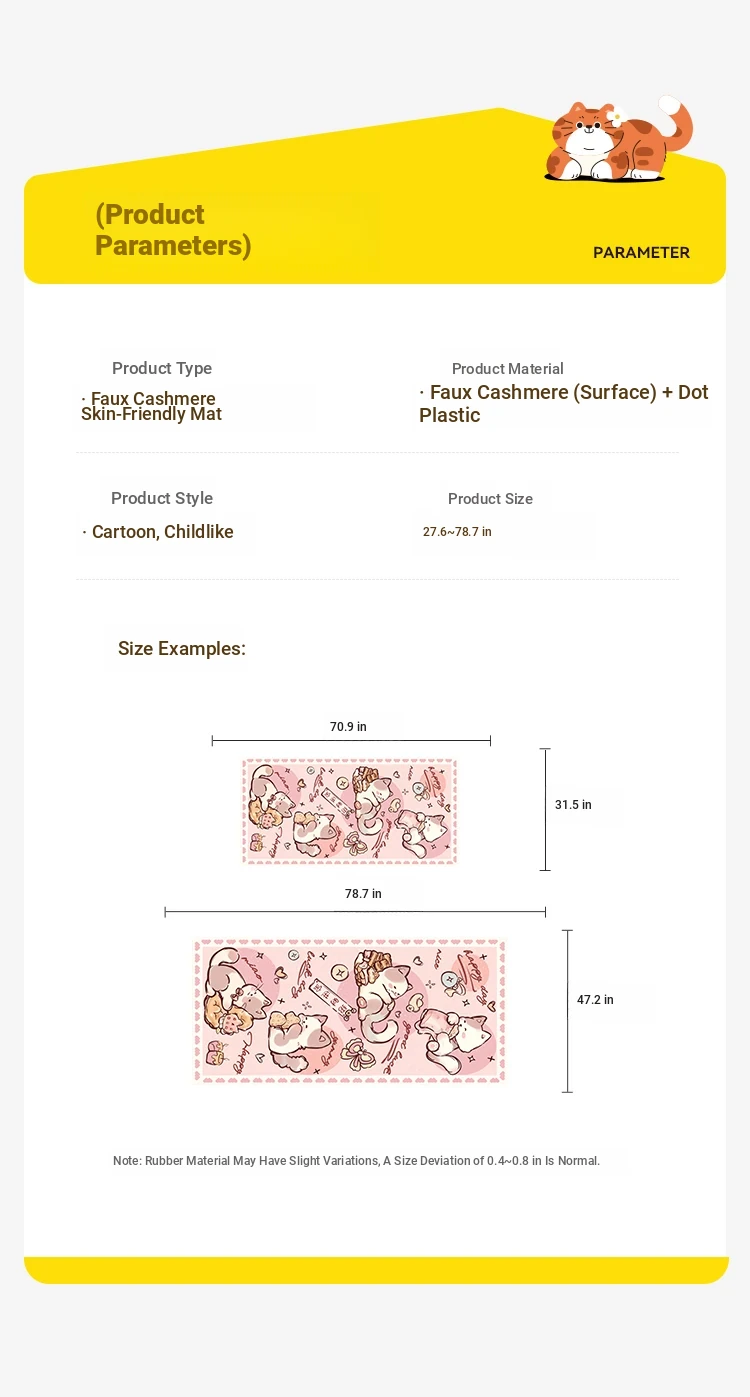Click the 70.9 in width measurement

pos(348,727)
